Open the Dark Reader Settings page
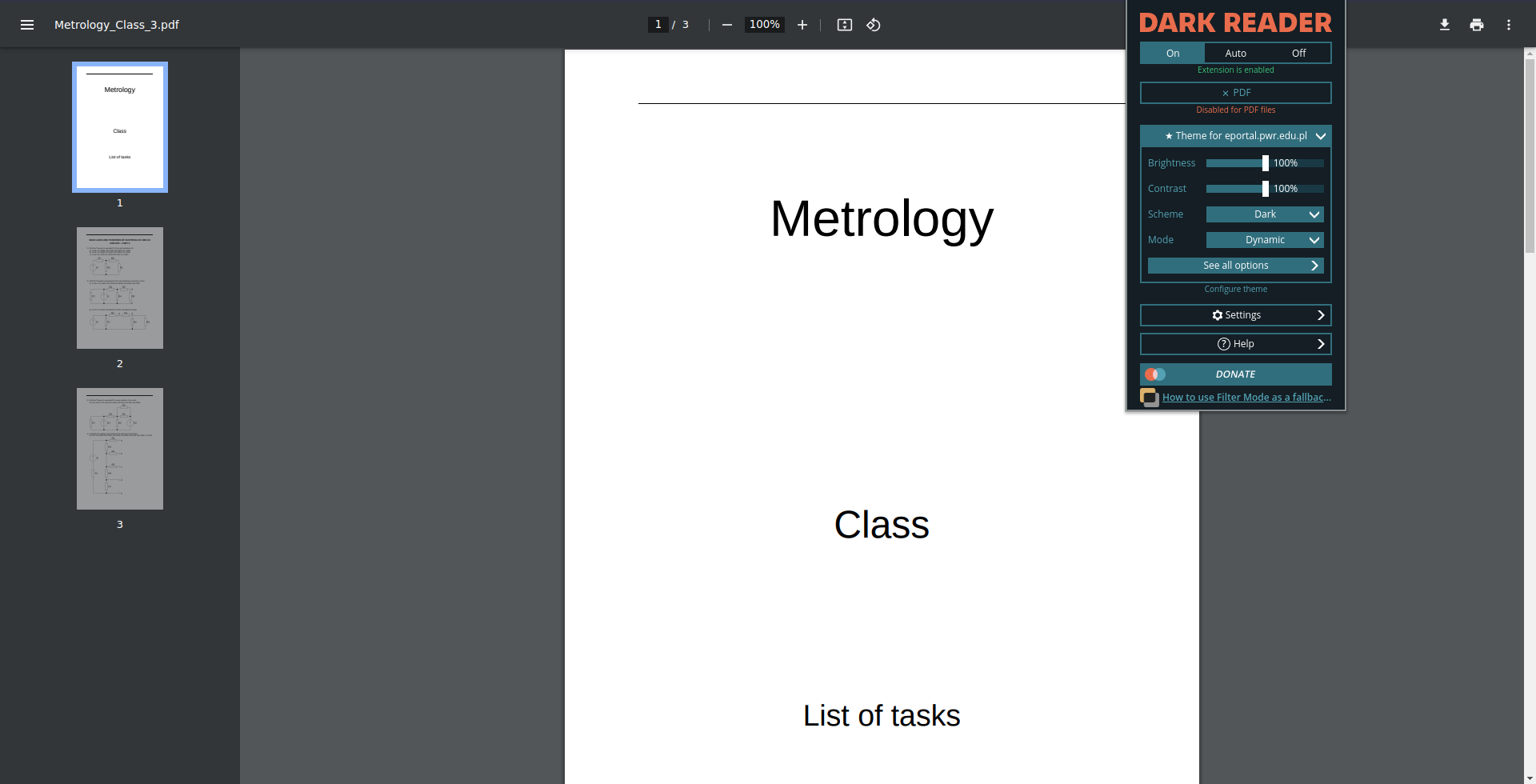Image resolution: width=1536 pixels, height=784 pixels. tap(1236, 315)
